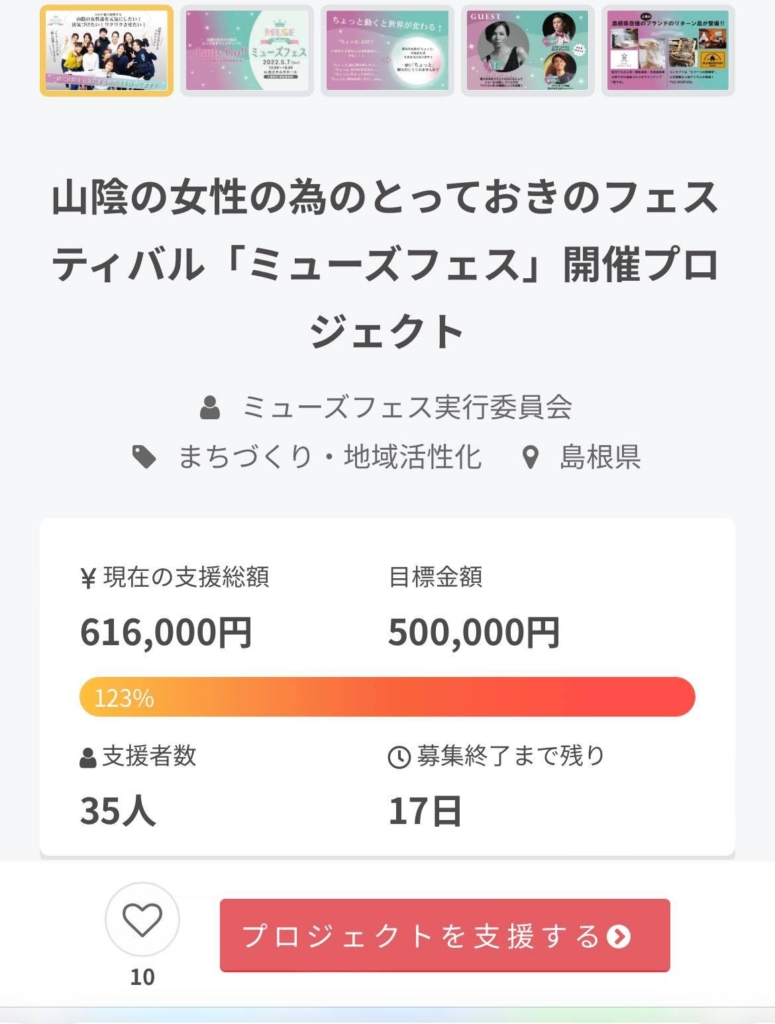Click the clock icon near 募集終了まで残り

pyautogui.click(x=399, y=757)
